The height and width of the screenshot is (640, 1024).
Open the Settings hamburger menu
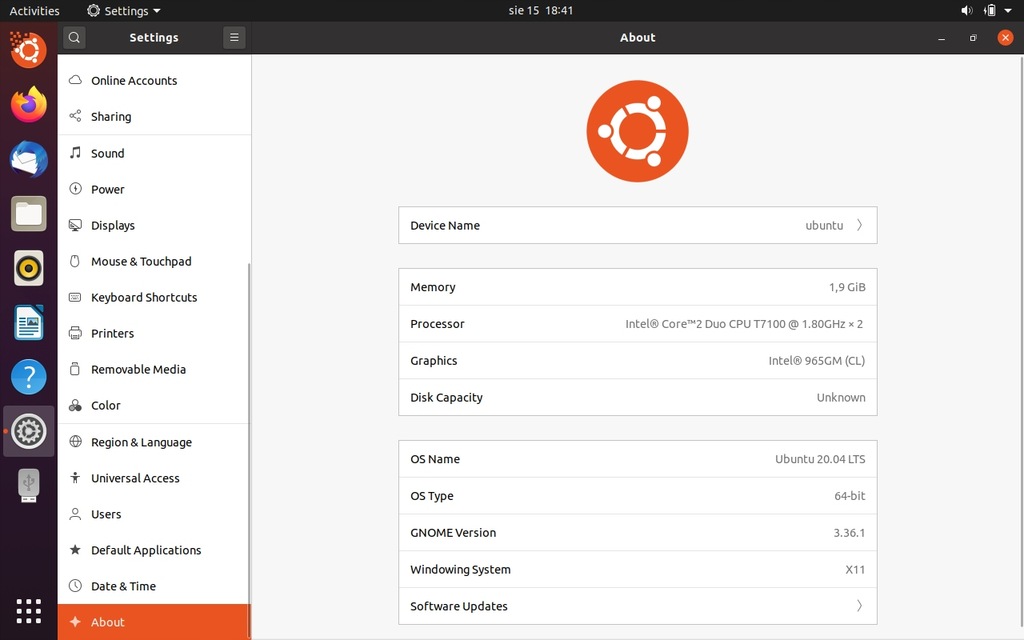pos(234,37)
